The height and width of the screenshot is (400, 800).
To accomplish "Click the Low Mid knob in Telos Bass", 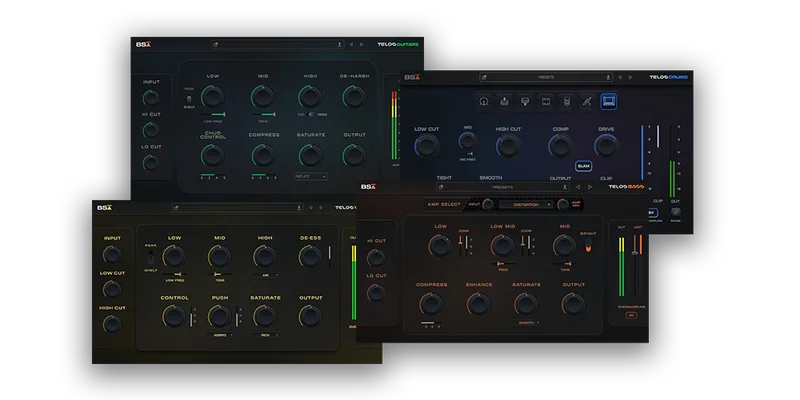I will click(503, 245).
